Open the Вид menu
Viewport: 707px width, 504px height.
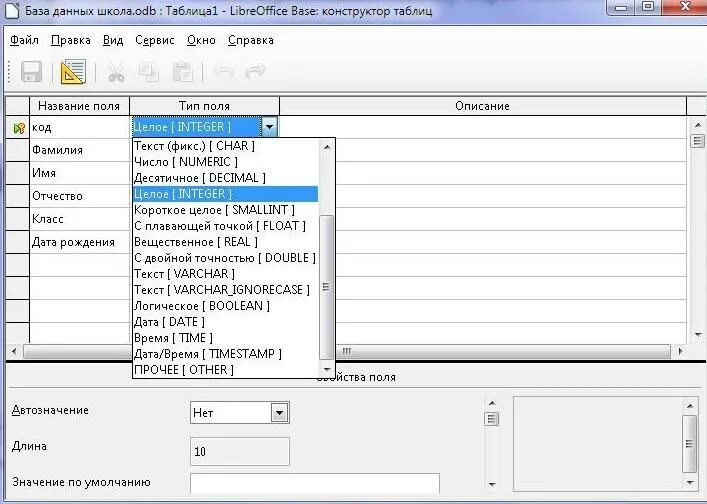pos(113,40)
